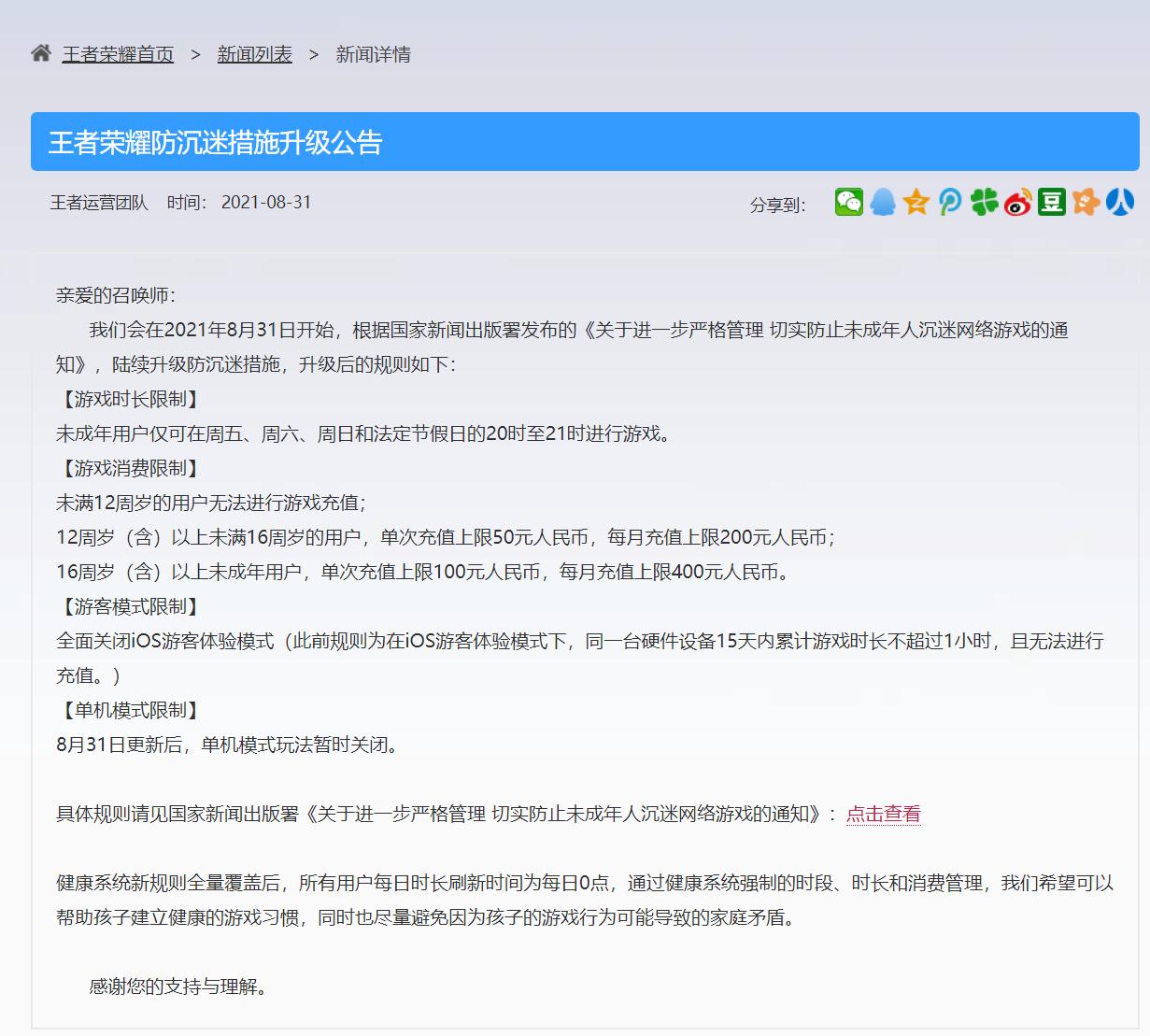
Task: Select the 新闻详情 breadcrumb item
Action: (374, 54)
